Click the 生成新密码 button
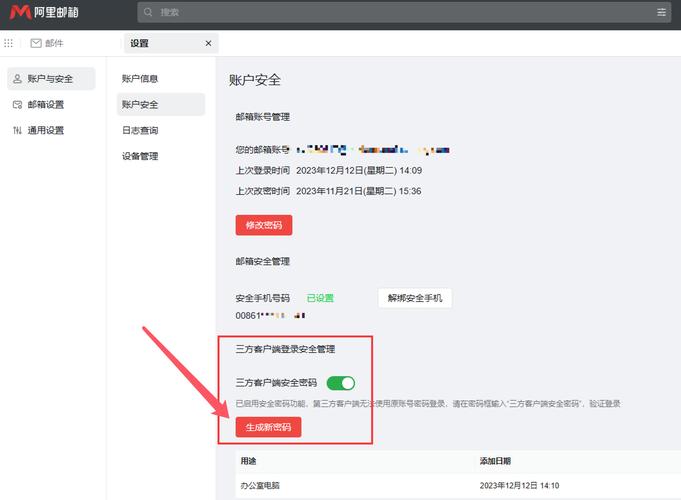The image size is (681, 500). [268, 427]
